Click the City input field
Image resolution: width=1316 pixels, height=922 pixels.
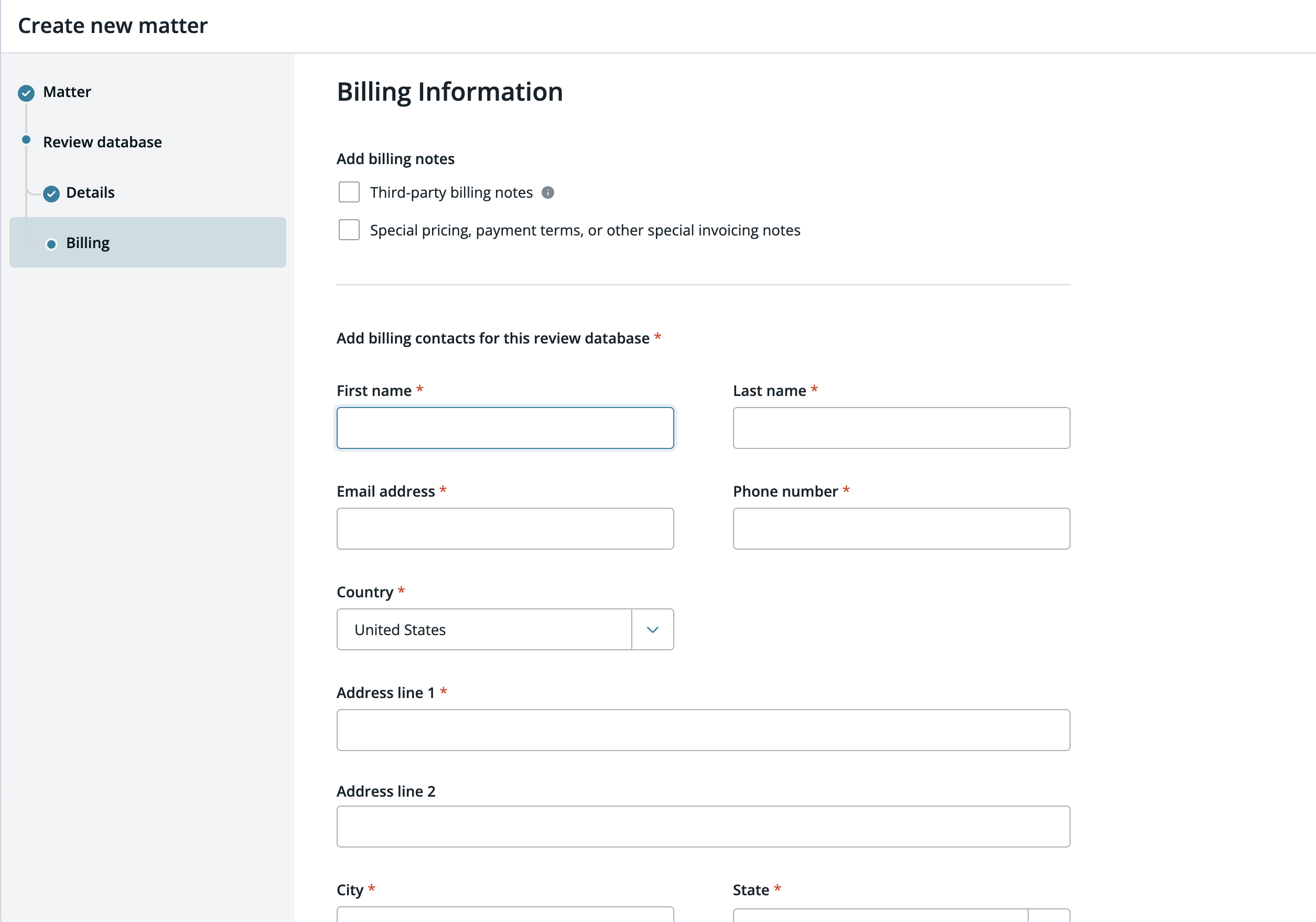(x=505, y=915)
